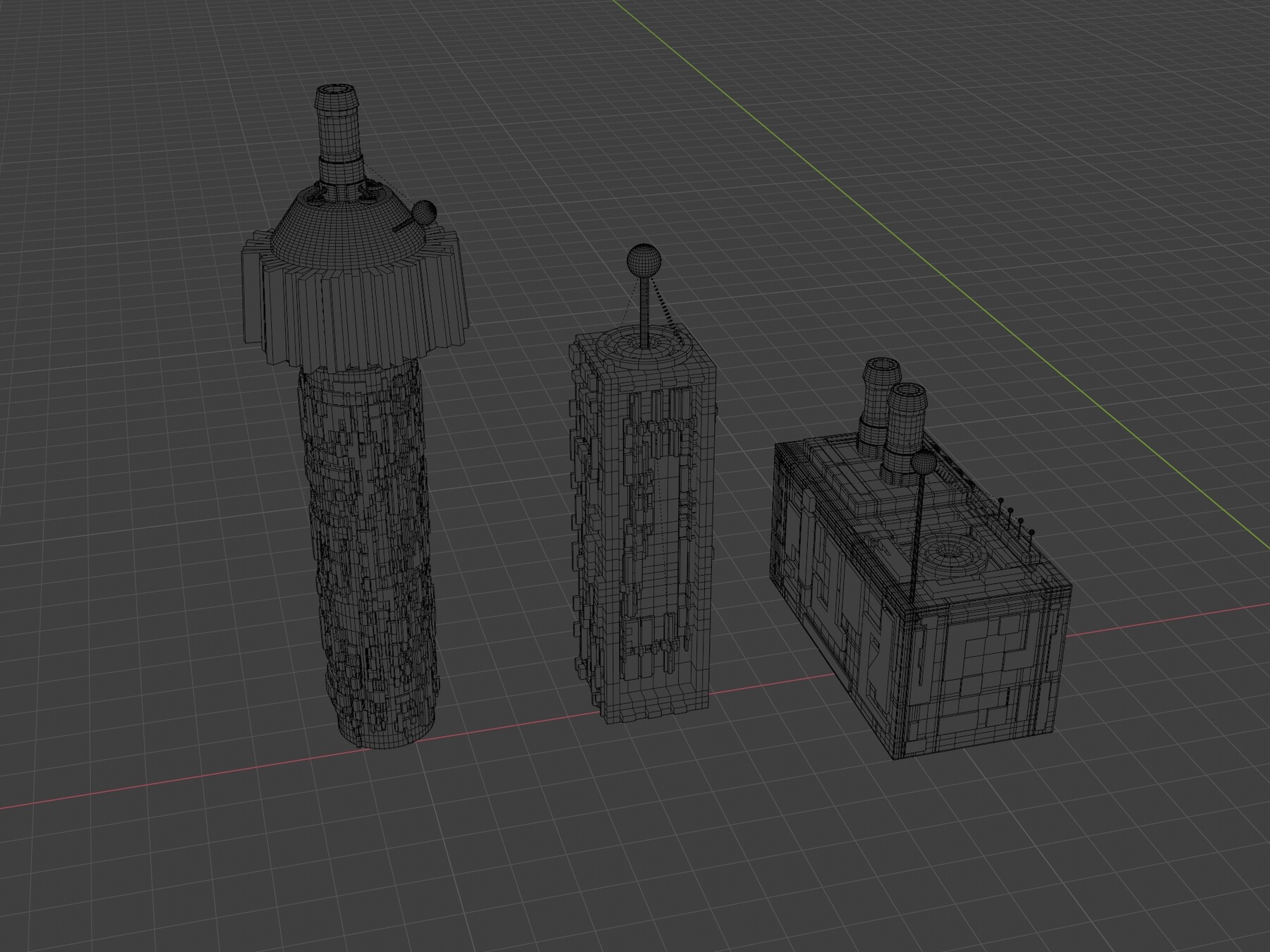
Task: Click the small ball knob beside the gear dome
Action: coord(423,212)
